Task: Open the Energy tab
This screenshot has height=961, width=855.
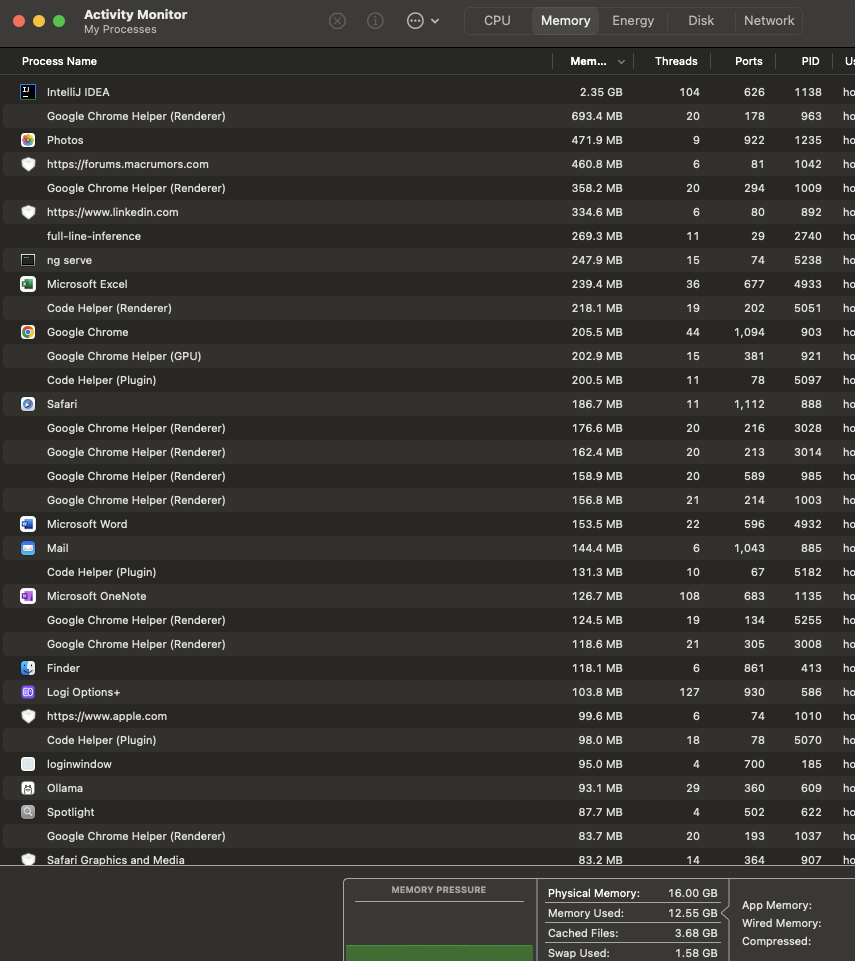Action: [x=633, y=21]
